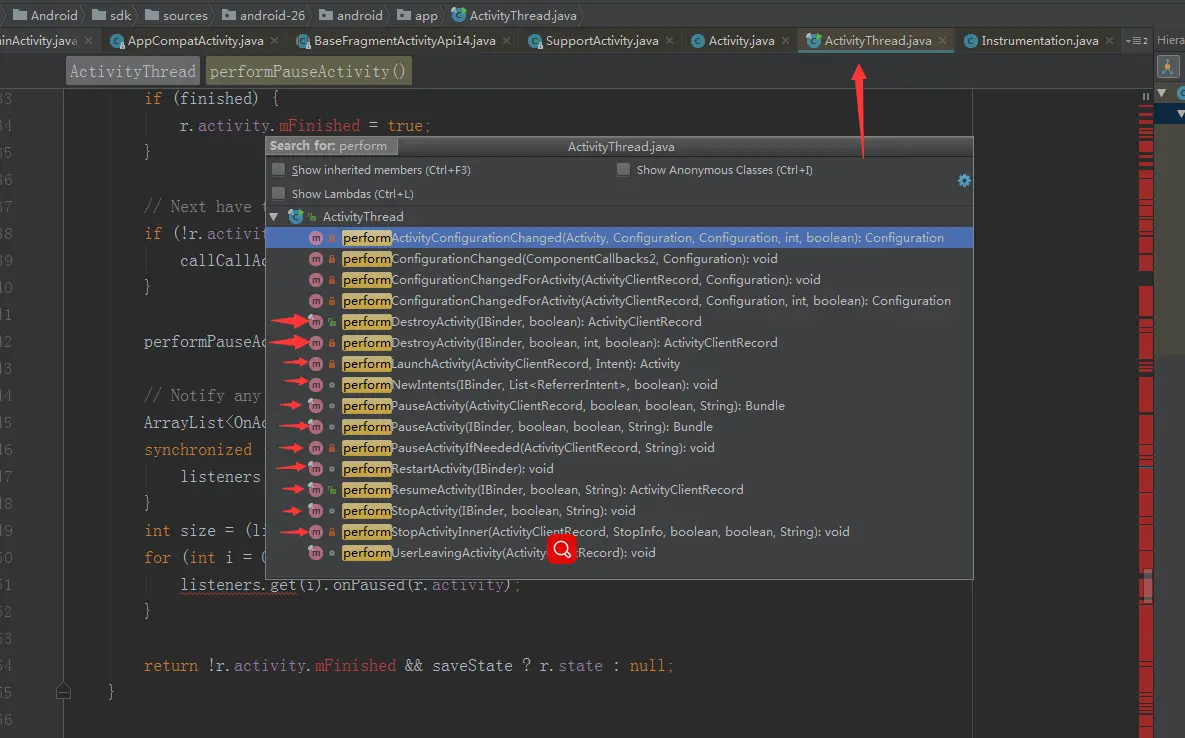Click lock icon on performPauseActivityIfNeeded row
The image size is (1185, 738).
point(332,448)
